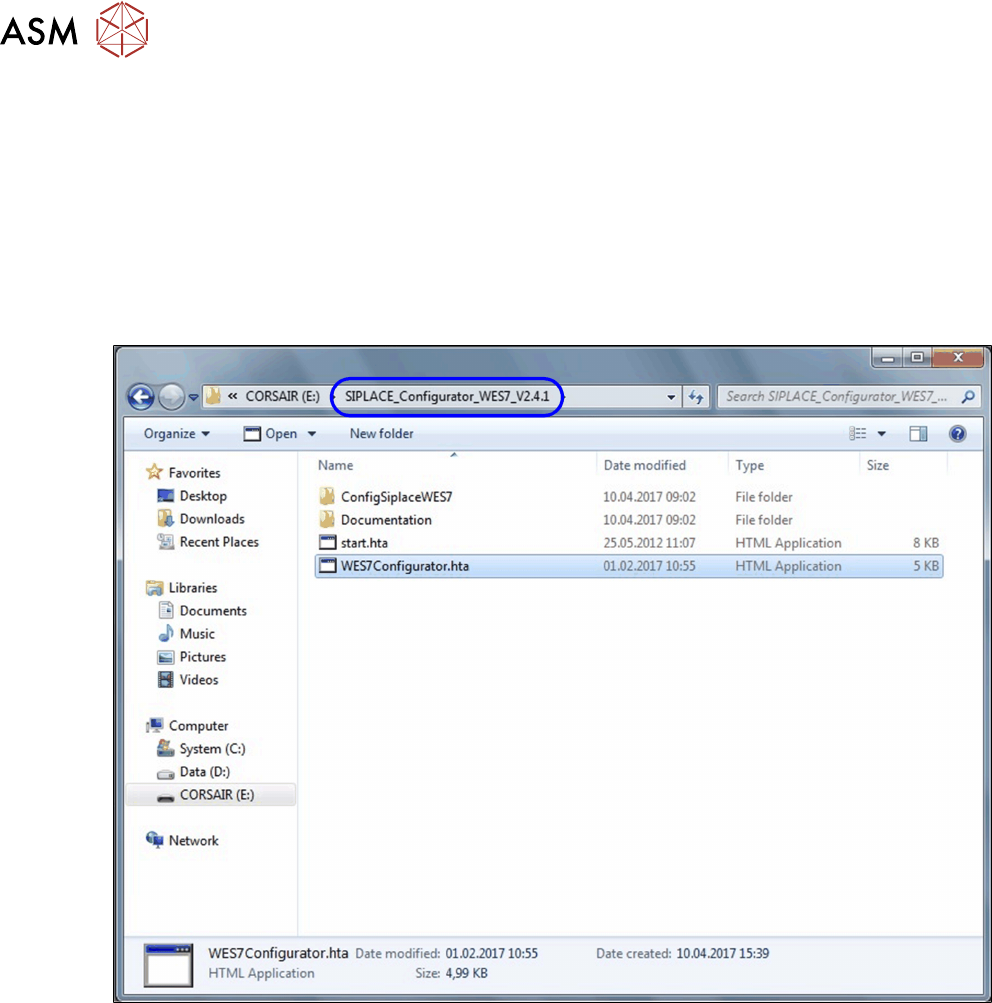The width and height of the screenshot is (992, 1003).
Task: Go back with the Back arrow button
Action: click(x=141, y=397)
